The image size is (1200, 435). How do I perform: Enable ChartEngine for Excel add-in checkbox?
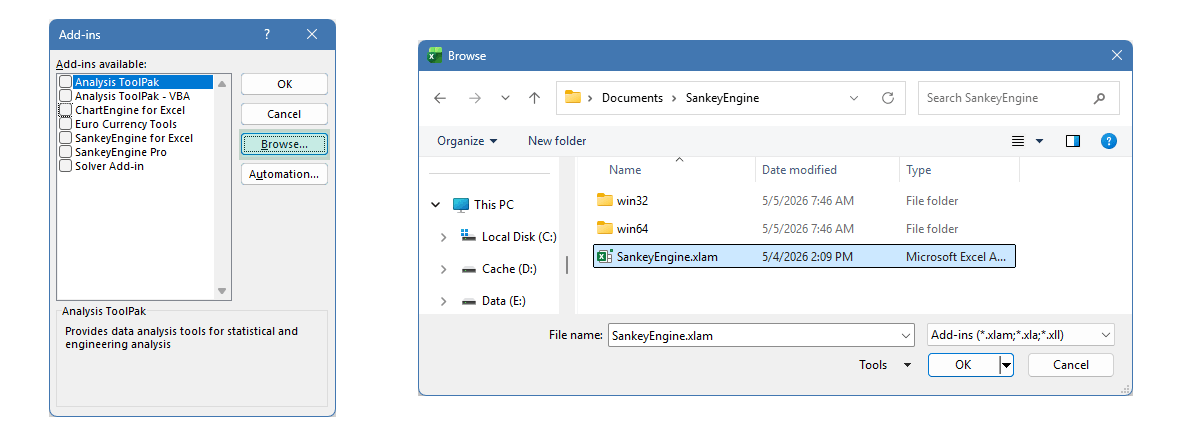coord(65,110)
